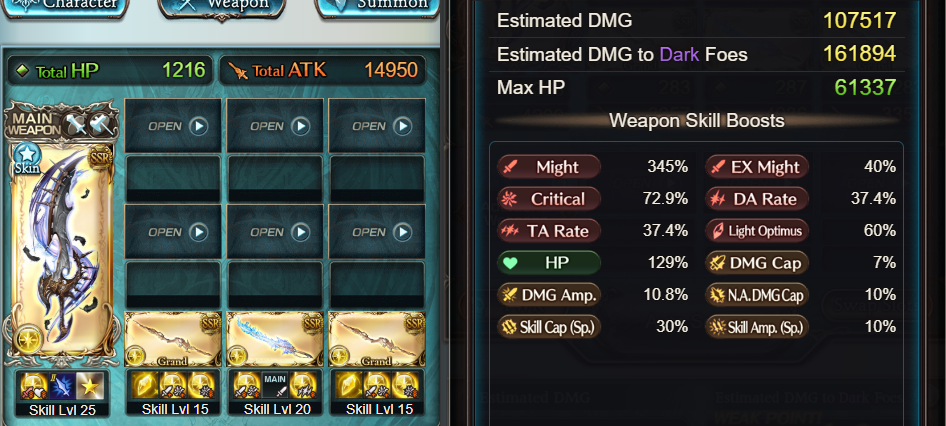Click the Total ATK value bar

click(323, 71)
